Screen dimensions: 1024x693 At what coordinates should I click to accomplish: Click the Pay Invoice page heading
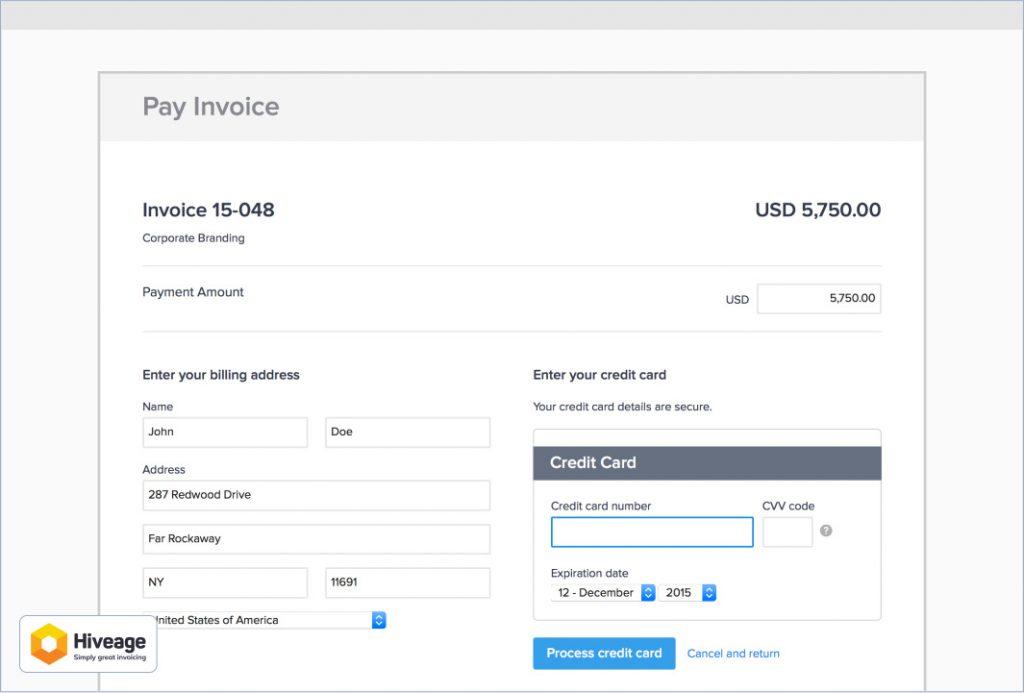211,107
